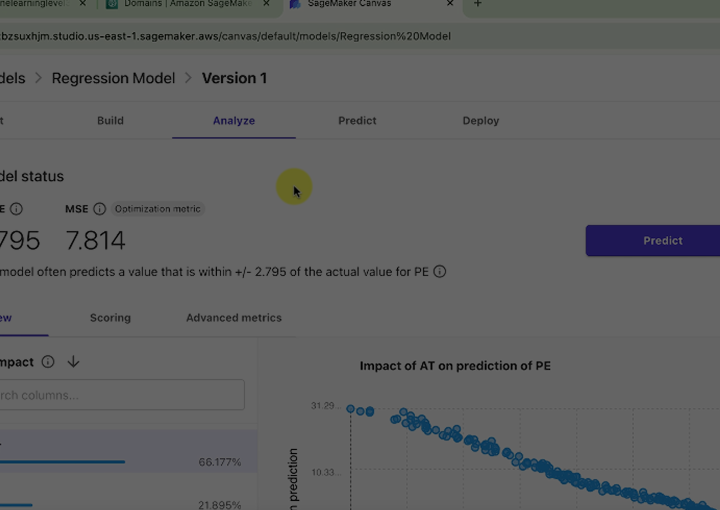The image size is (720, 510).
Task: Click the 66.177% impact bar
Action: click(62, 462)
